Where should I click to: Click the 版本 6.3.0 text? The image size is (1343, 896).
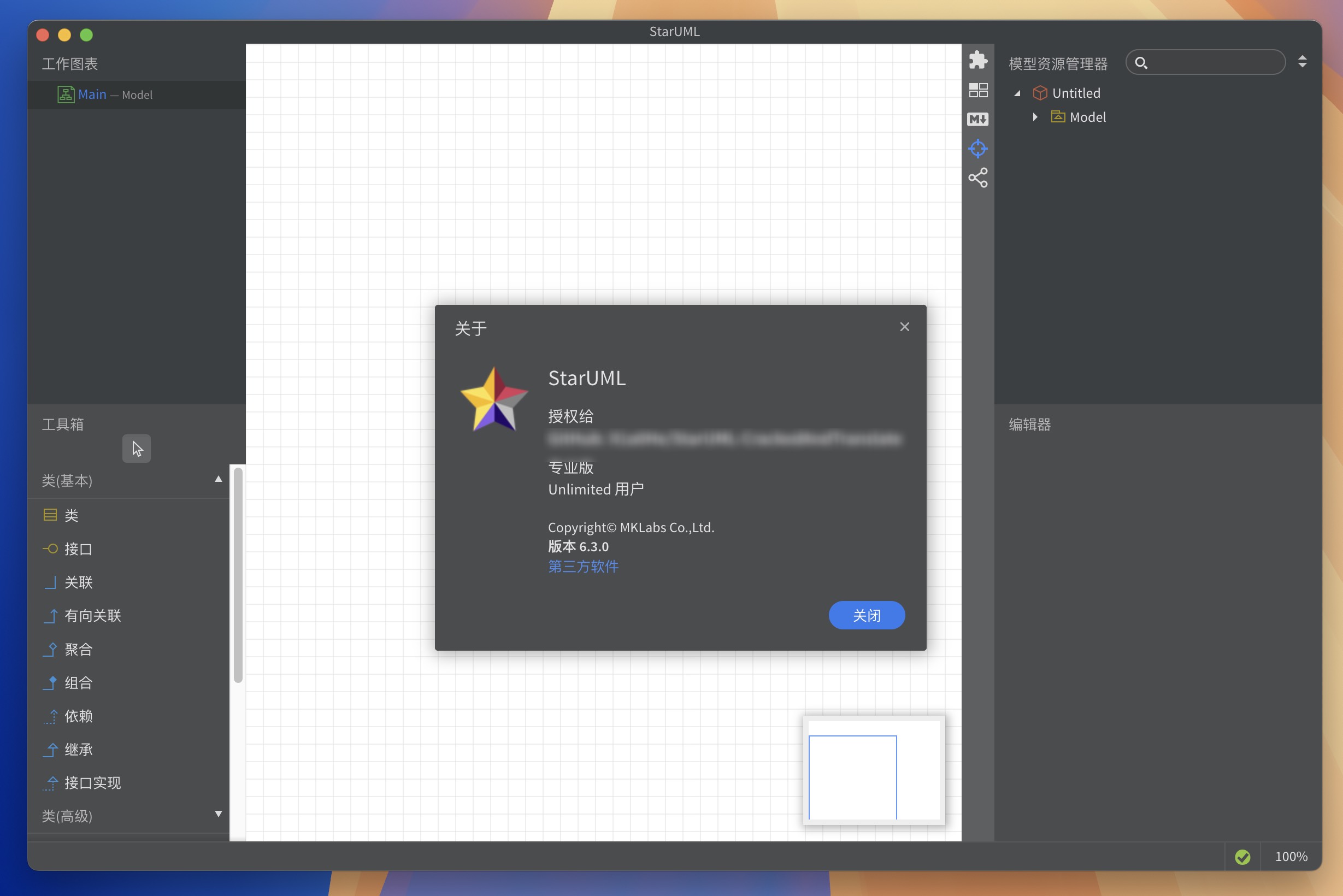pos(578,546)
